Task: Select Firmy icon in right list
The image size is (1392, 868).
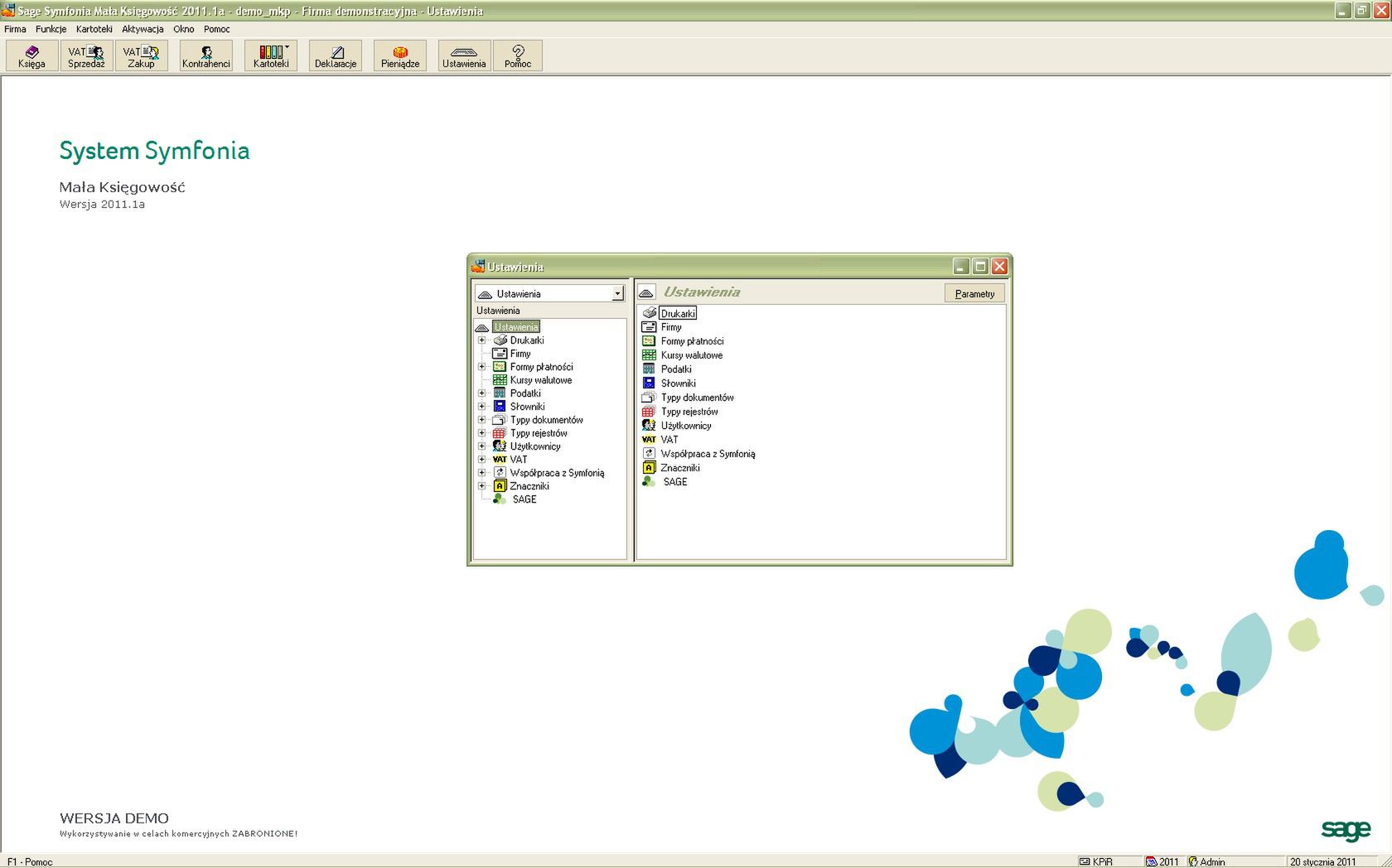Action: coord(650,327)
